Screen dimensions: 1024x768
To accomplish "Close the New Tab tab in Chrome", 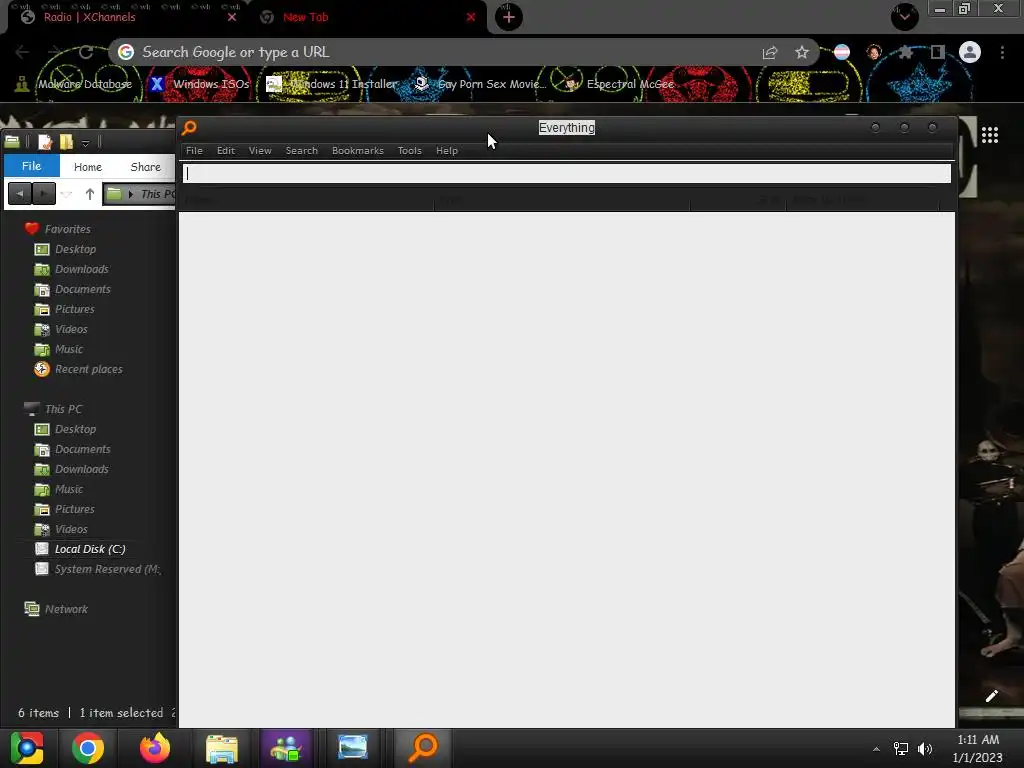I will [471, 17].
